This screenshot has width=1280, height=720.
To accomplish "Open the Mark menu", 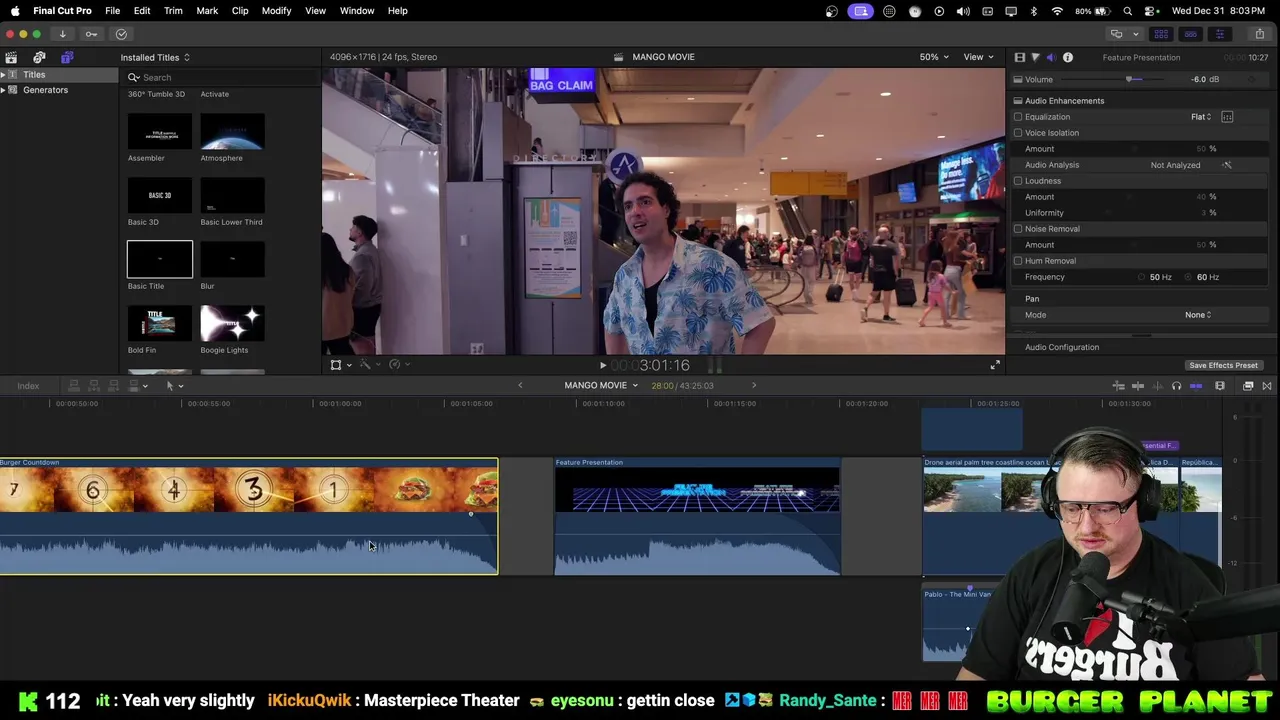I will point(207,11).
